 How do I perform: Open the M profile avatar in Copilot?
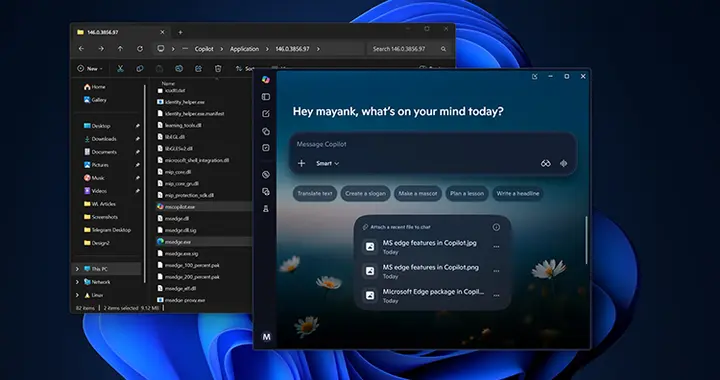coord(266,337)
